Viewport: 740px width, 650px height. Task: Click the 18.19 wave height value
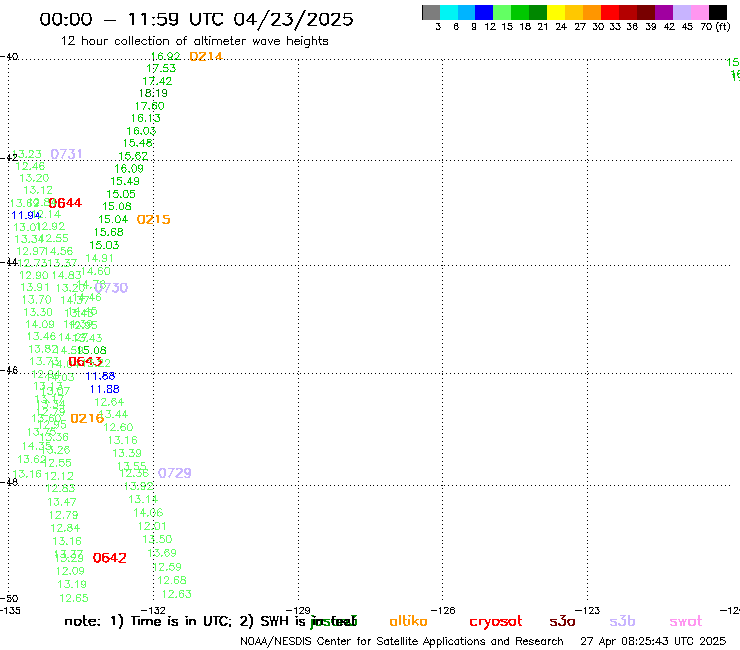[153, 93]
